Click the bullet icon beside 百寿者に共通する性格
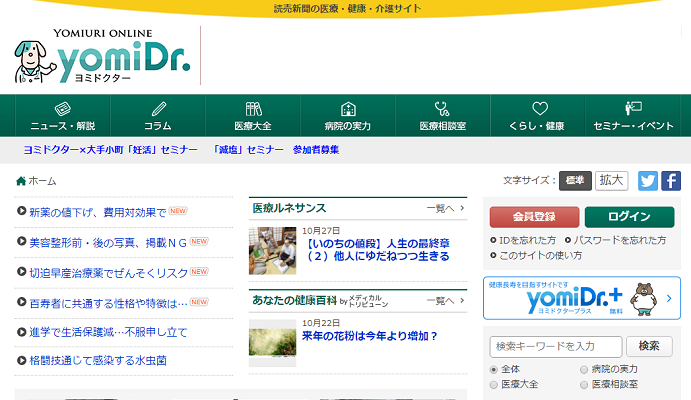The width and height of the screenshot is (691, 400). click(22, 302)
